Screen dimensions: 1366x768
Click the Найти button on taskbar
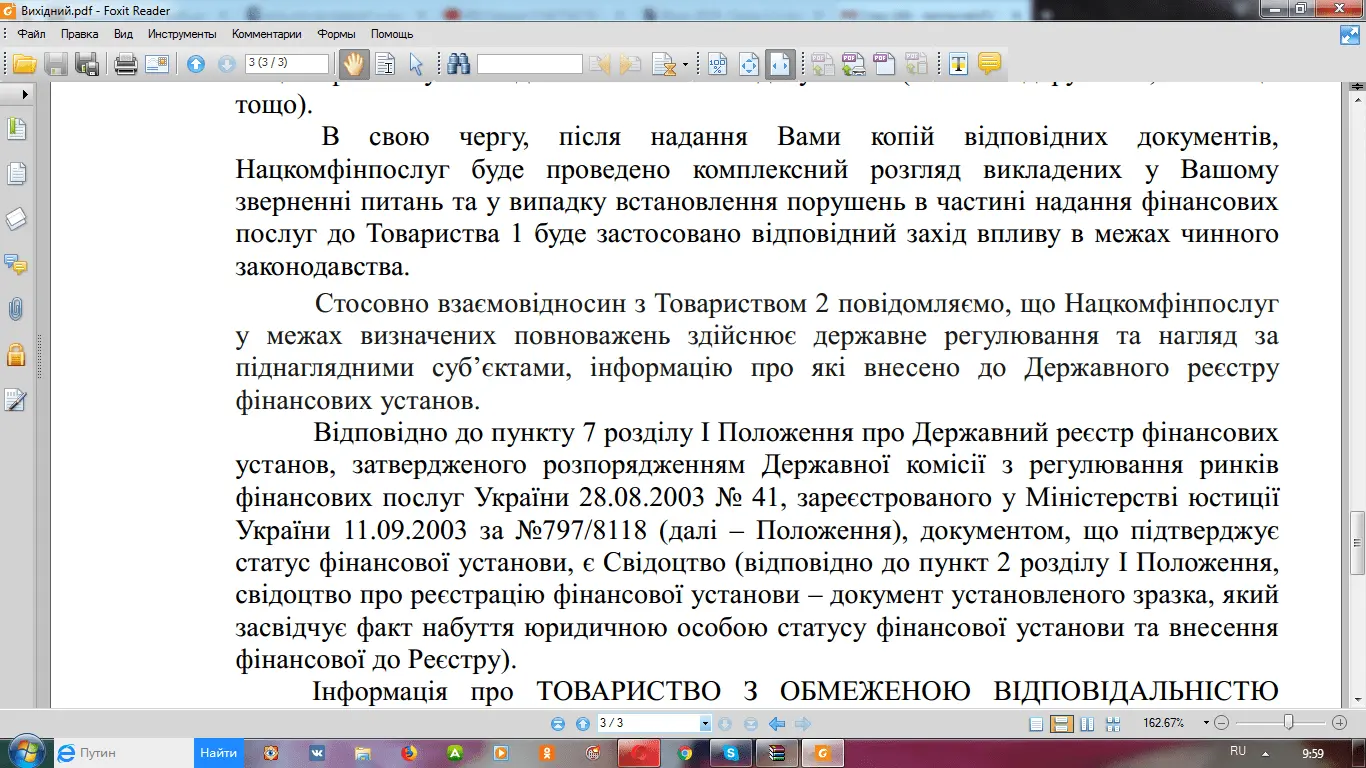pos(218,752)
